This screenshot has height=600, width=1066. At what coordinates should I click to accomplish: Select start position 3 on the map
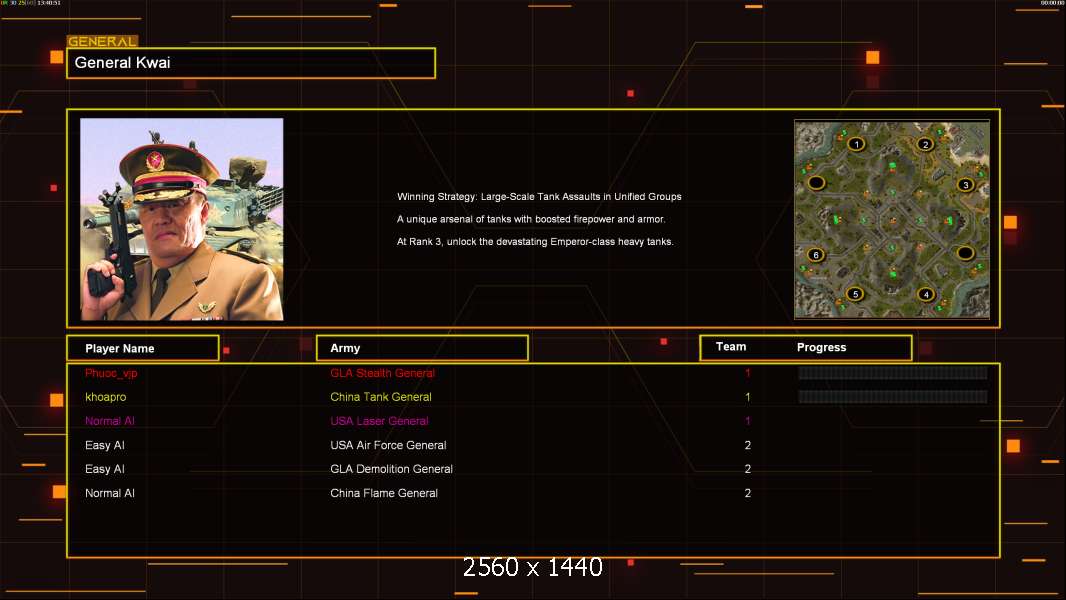coord(965,185)
